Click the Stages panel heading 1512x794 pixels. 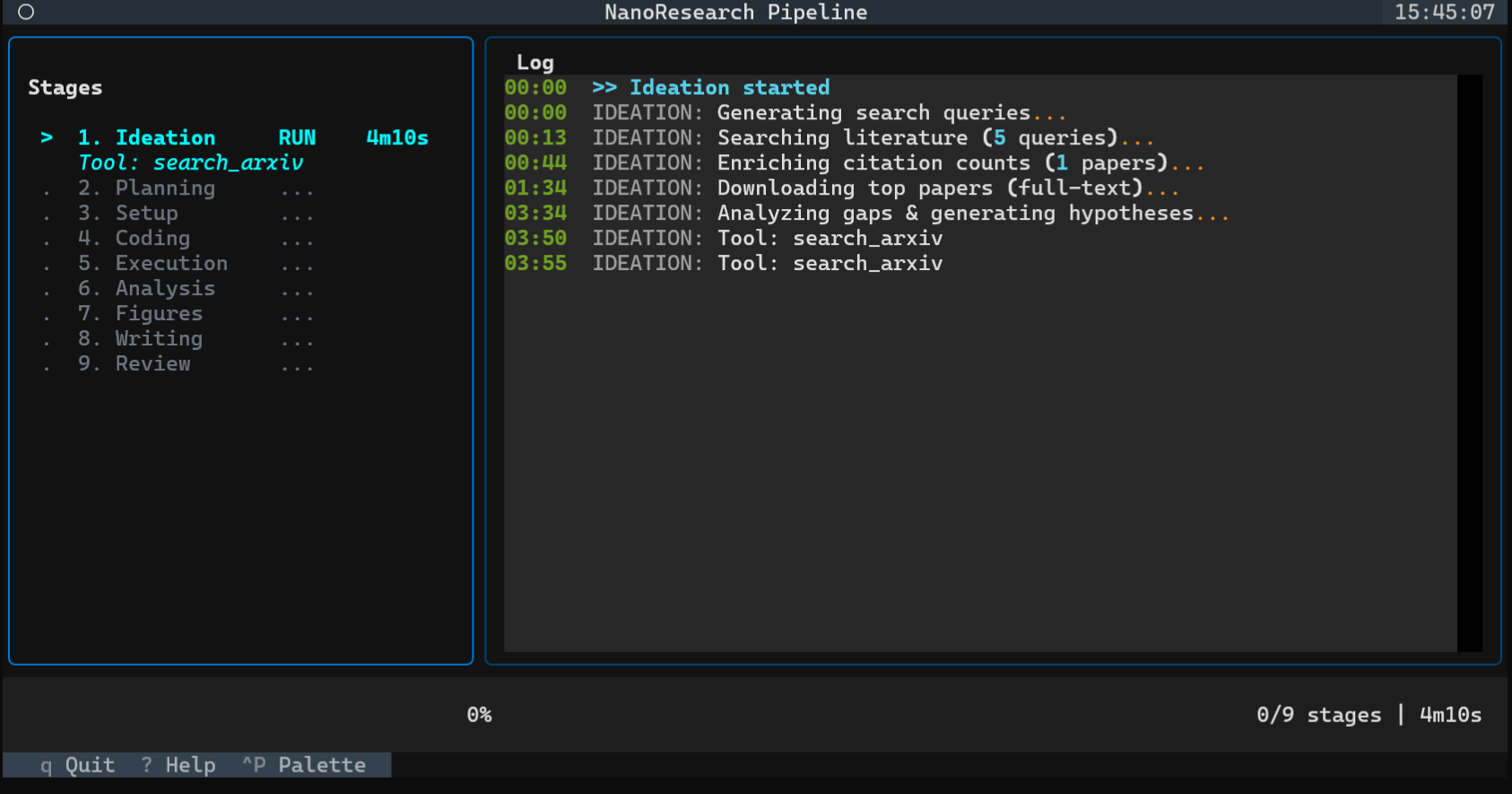click(x=65, y=87)
